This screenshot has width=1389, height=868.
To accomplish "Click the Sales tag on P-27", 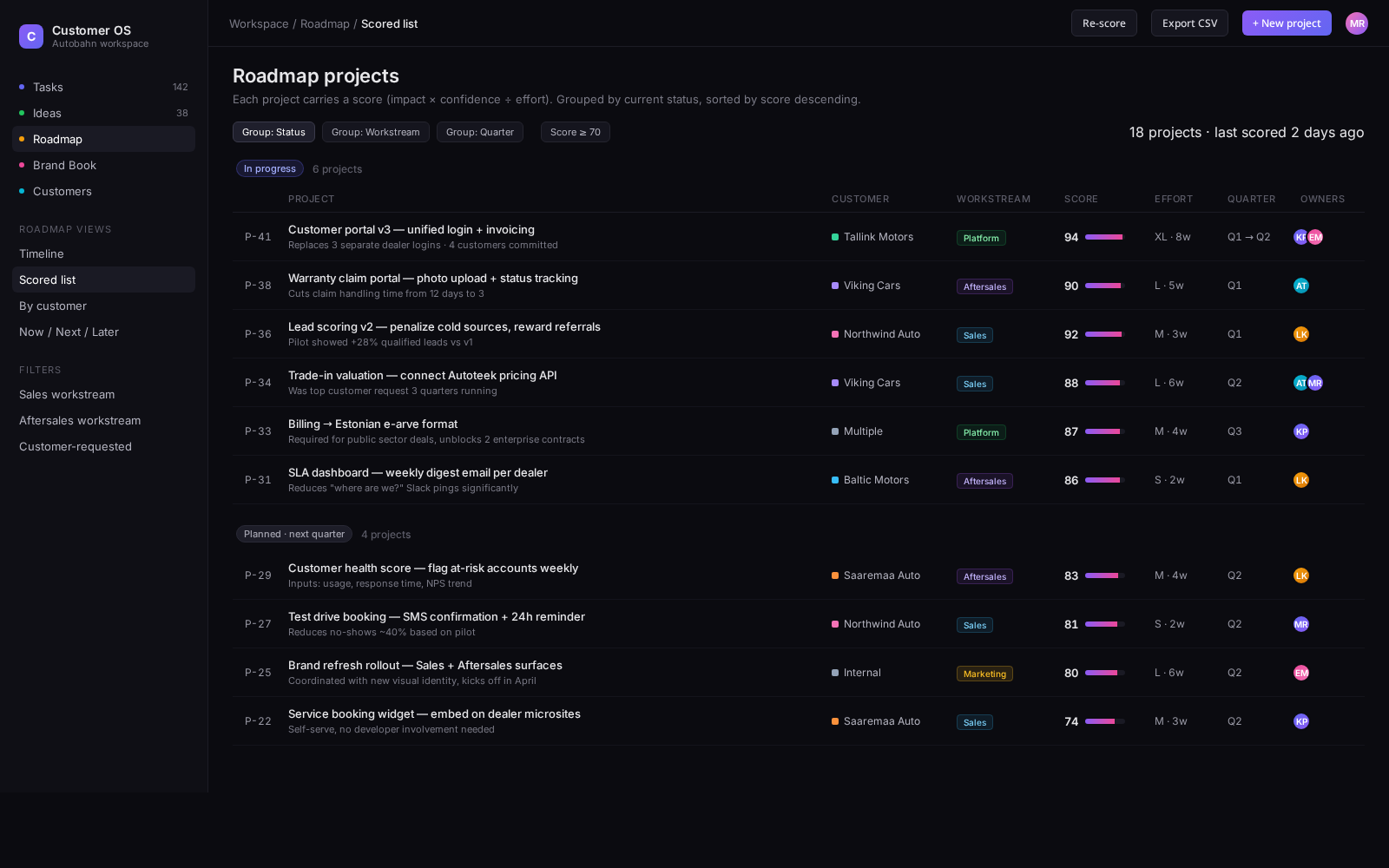I will 975,625.
